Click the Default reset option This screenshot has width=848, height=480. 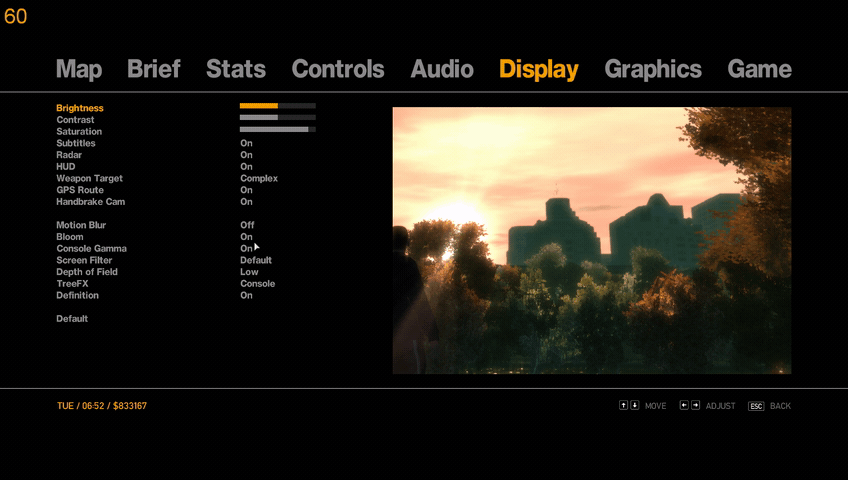(x=72, y=319)
